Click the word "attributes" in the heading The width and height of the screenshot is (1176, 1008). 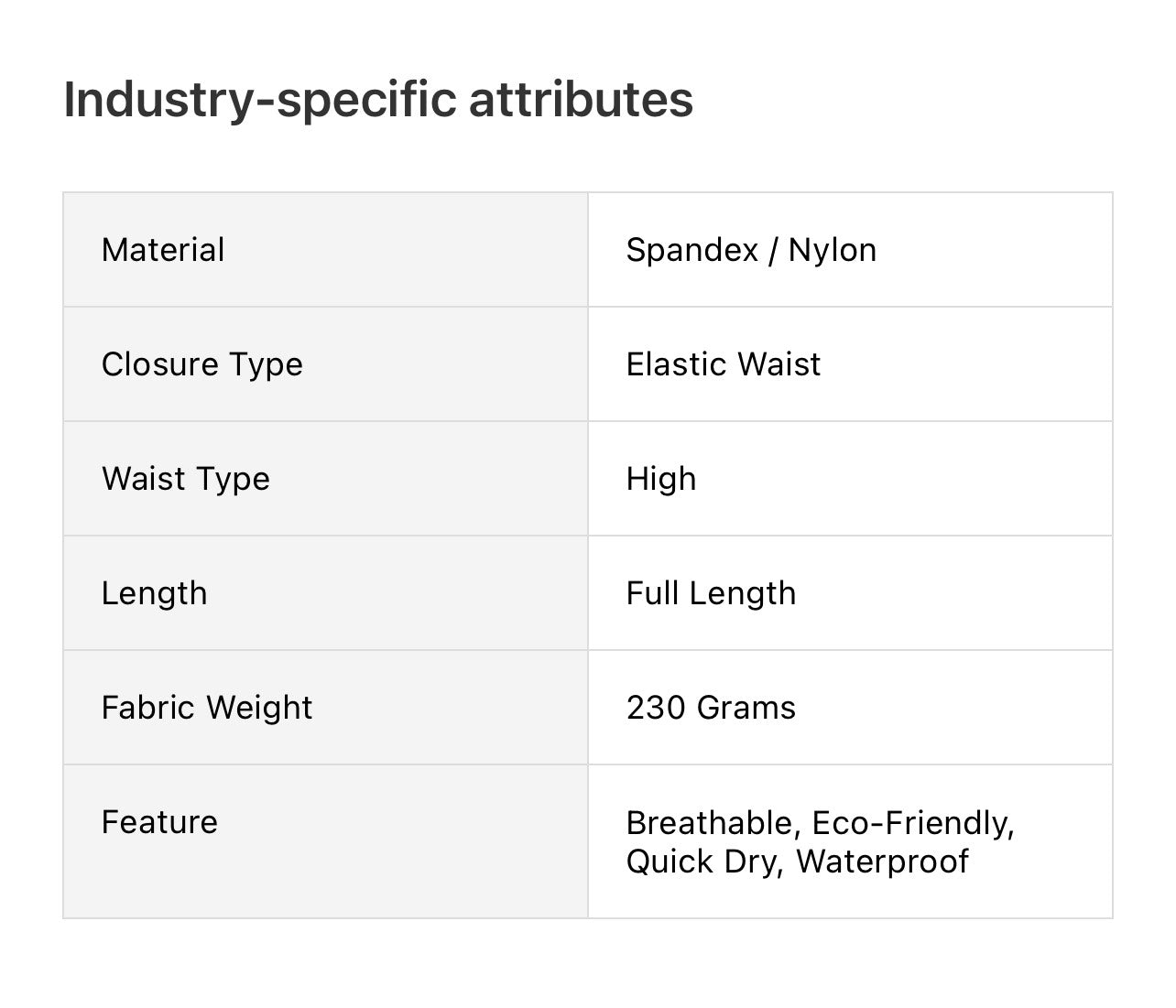tap(581, 100)
